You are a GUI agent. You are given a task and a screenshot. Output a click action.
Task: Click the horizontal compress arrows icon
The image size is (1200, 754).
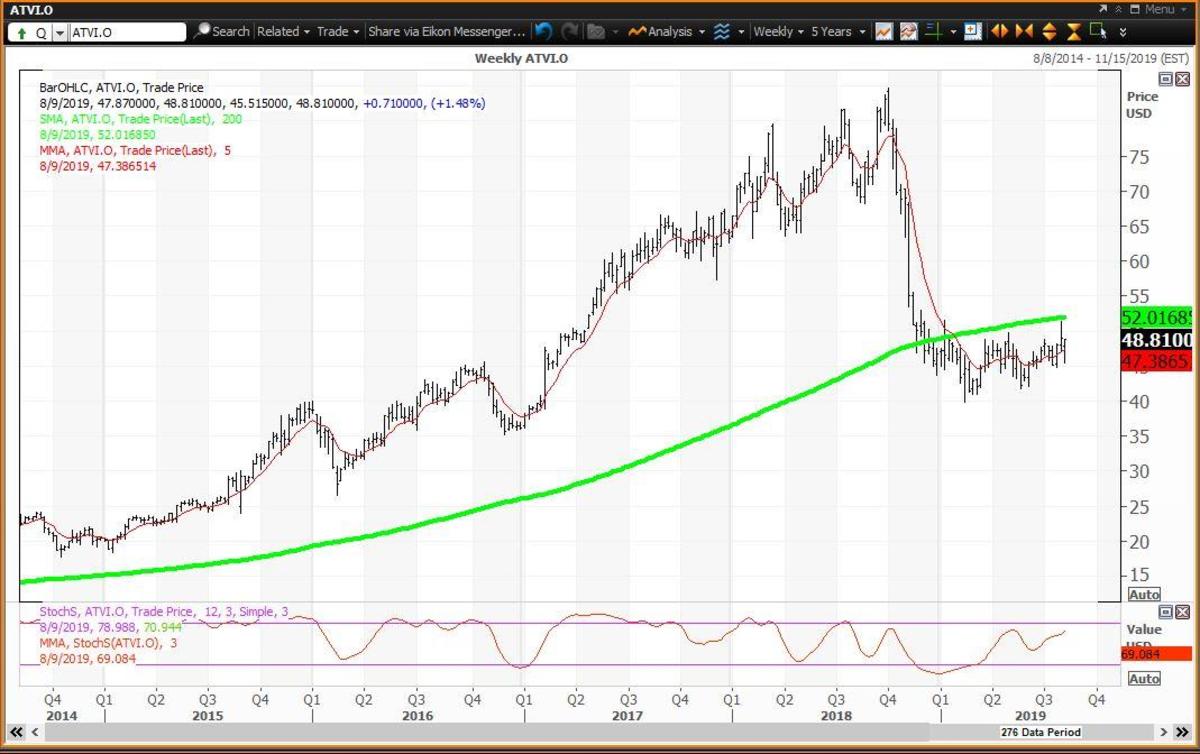tap(1023, 32)
